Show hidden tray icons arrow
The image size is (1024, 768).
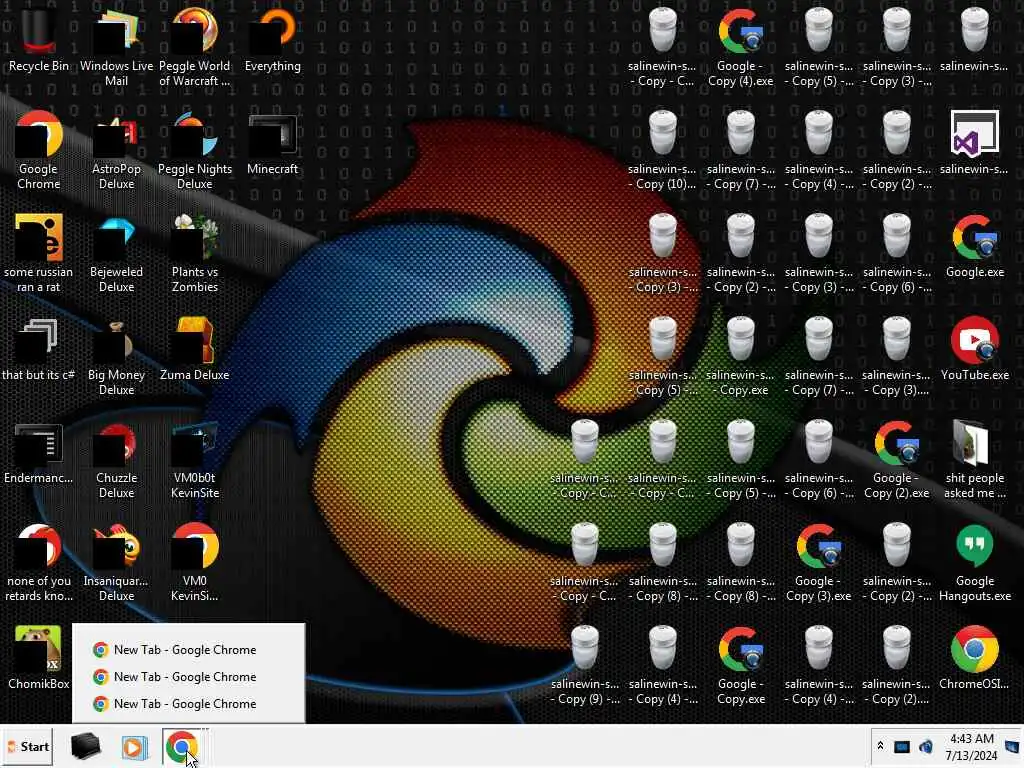pyautogui.click(x=880, y=746)
